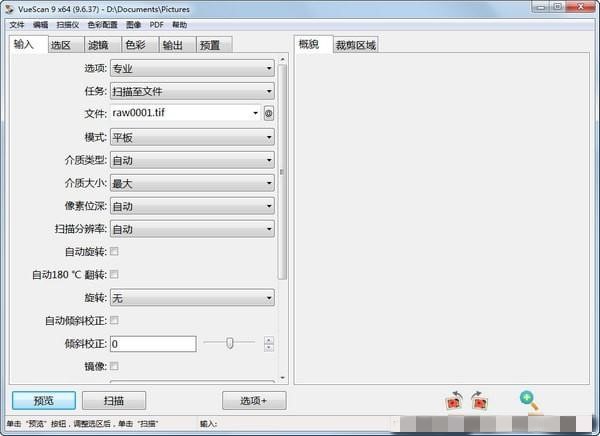Switch to the 裁剪区域 tab
Image resolution: width=600 pixels, height=436 pixels.
pyautogui.click(x=356, y=45)
